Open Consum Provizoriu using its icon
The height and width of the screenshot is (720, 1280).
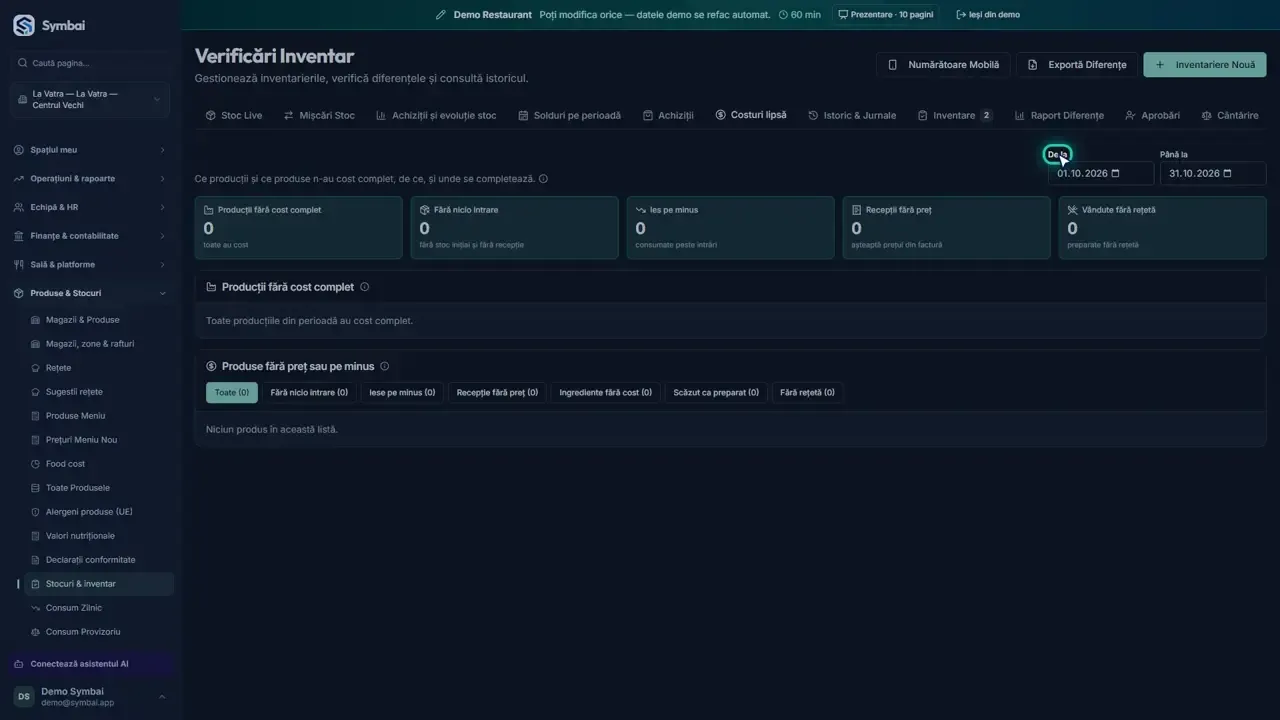tap(36, 632)
